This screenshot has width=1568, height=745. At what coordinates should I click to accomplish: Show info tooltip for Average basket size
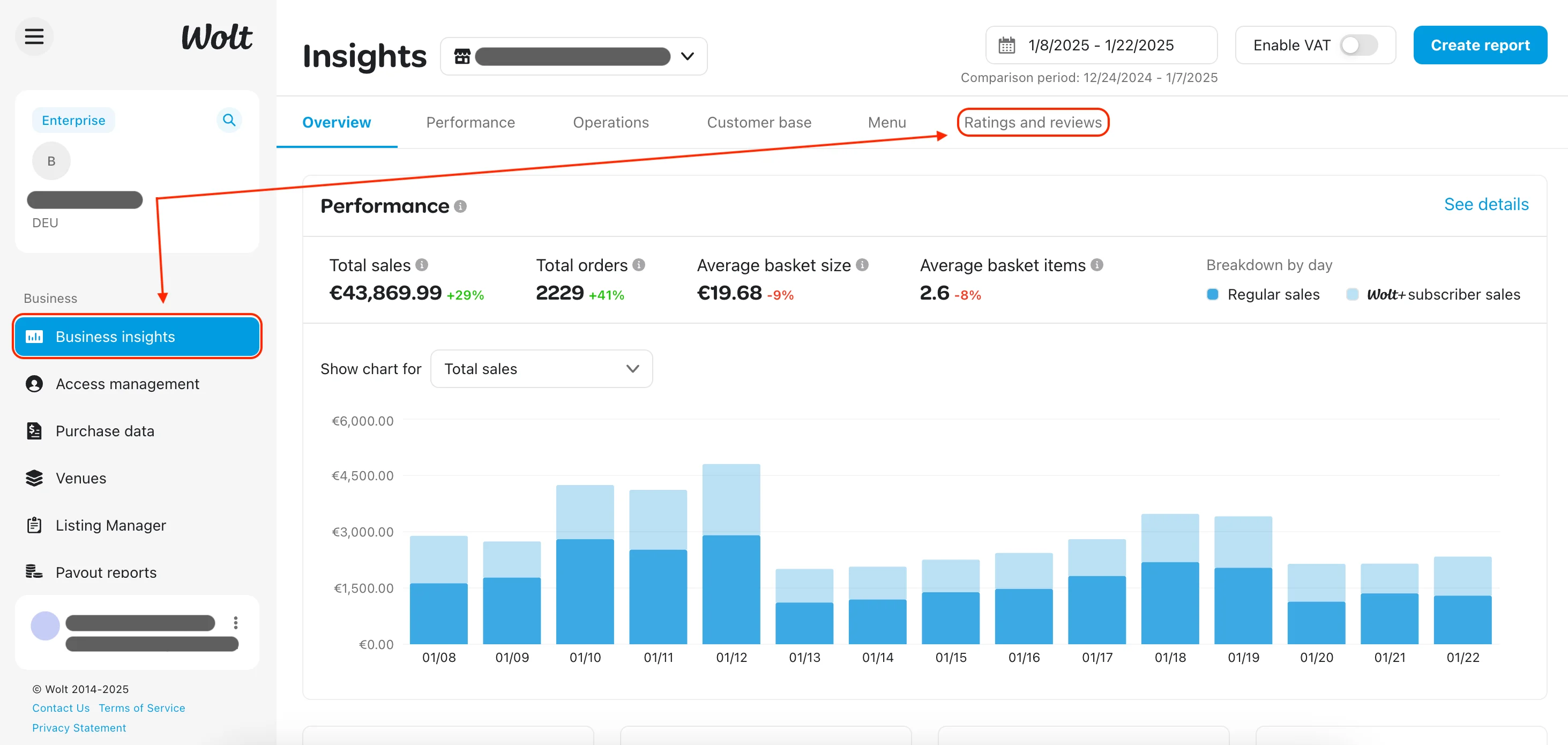tap(862, 265)
